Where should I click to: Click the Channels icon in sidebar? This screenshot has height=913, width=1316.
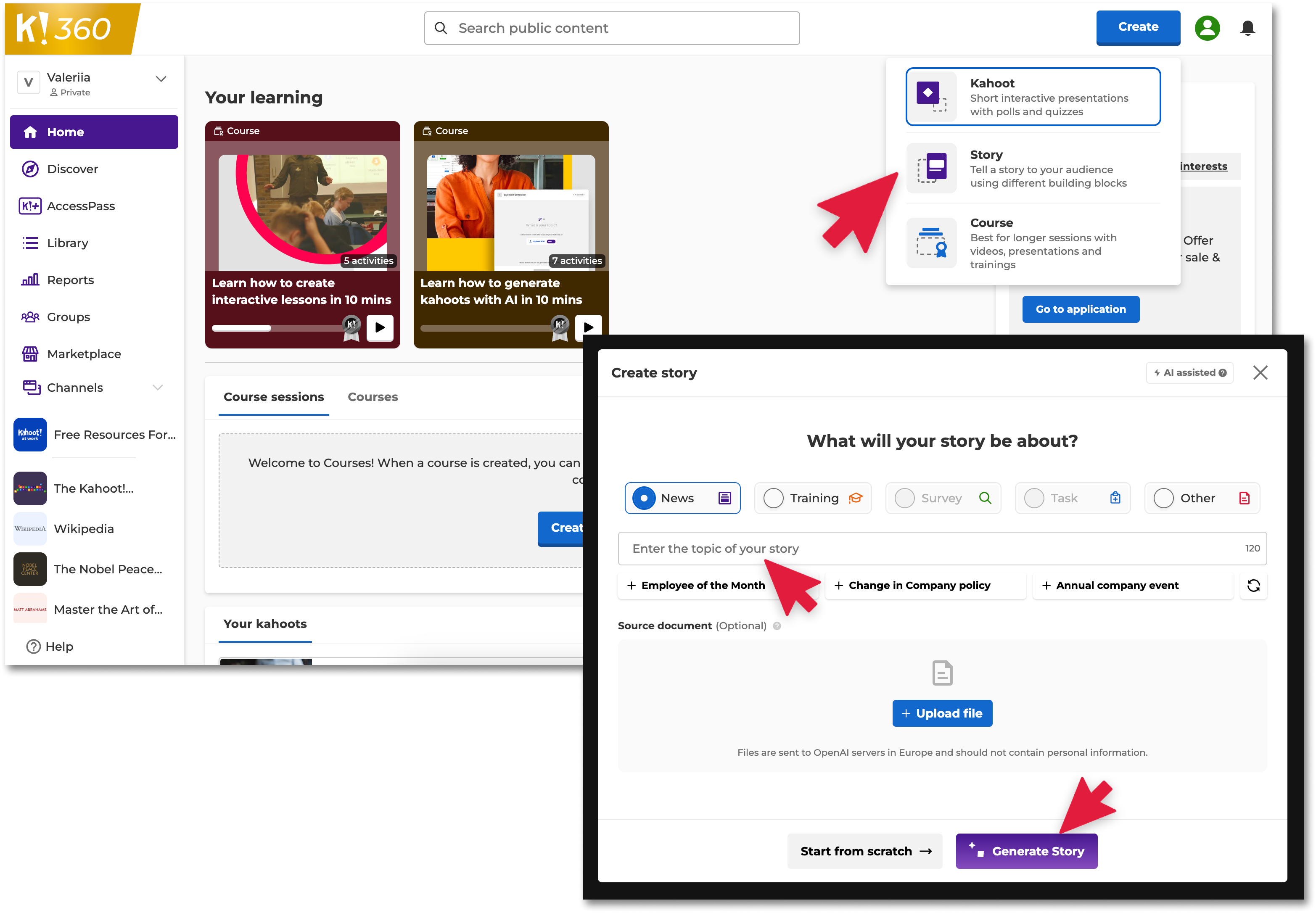pos(31,387)
